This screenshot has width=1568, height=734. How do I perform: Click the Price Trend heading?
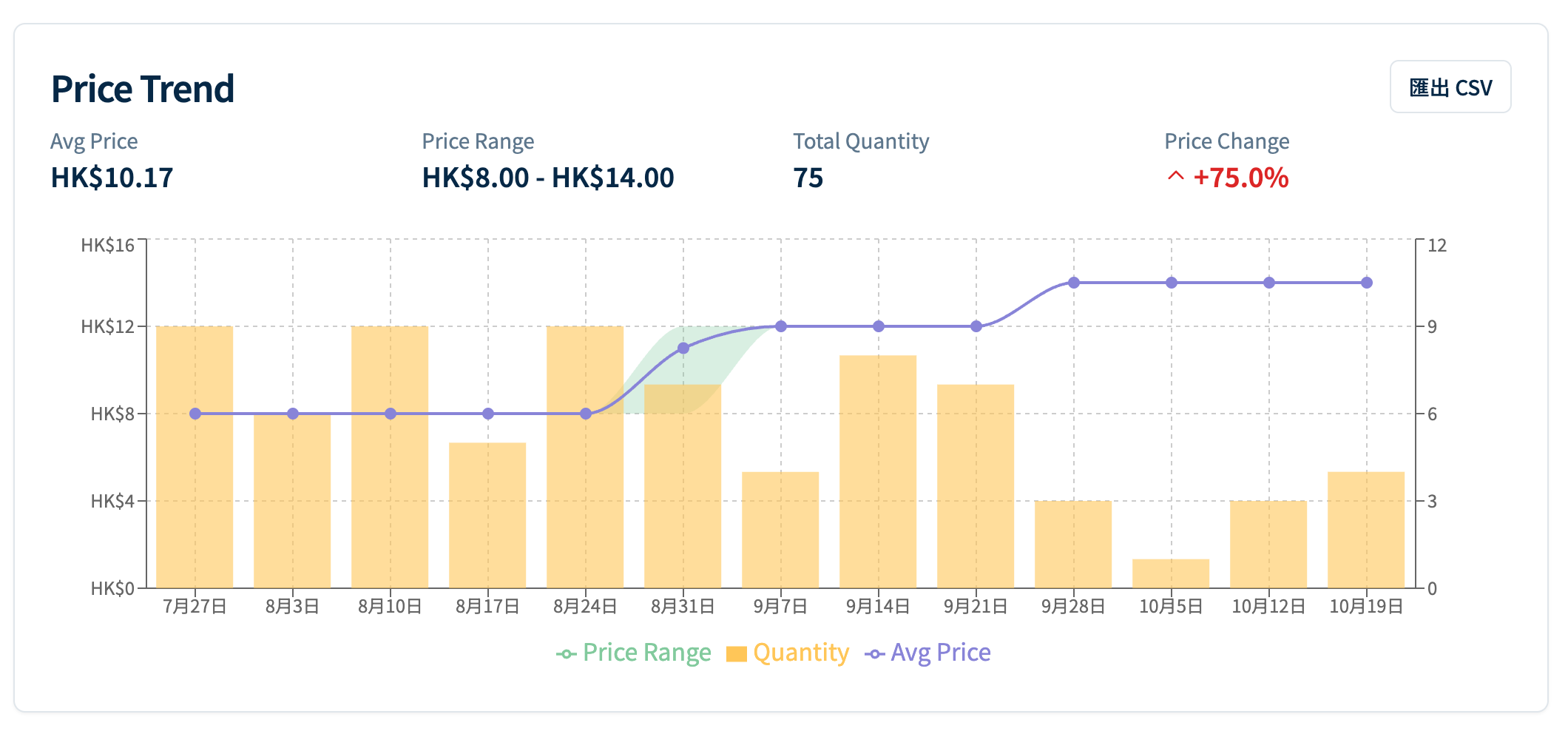coord(143,89)
